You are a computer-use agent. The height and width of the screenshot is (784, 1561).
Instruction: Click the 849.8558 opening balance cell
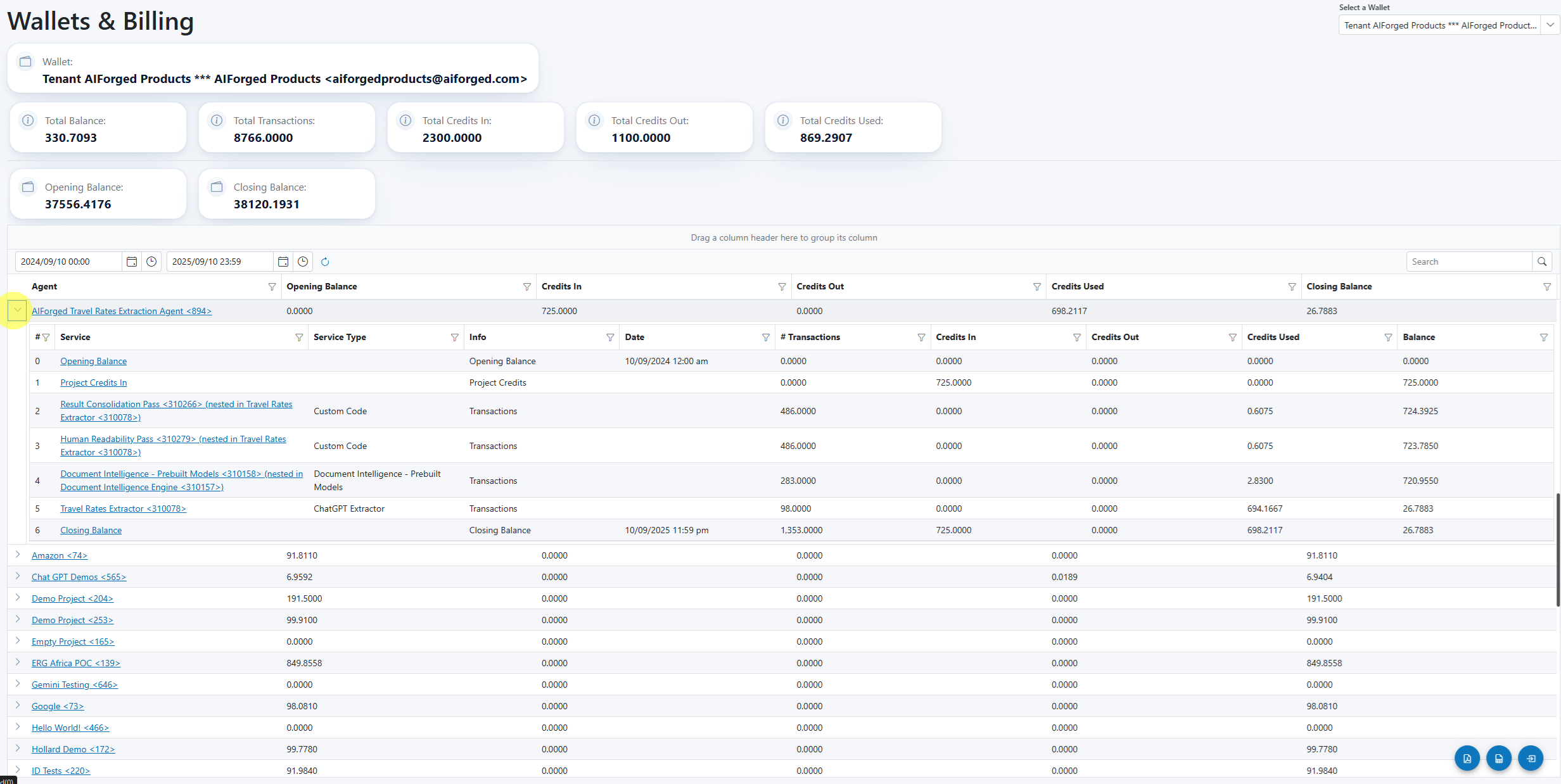point(304,663)
